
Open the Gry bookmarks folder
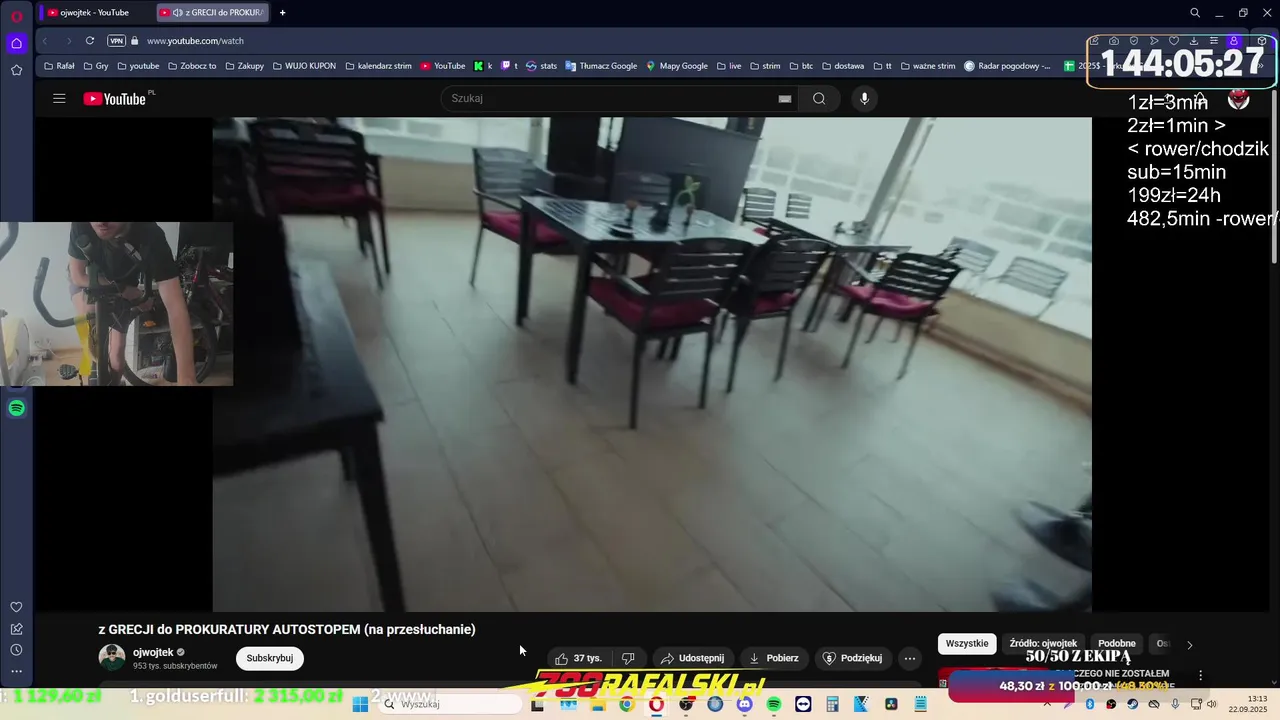tap(95, 66)
